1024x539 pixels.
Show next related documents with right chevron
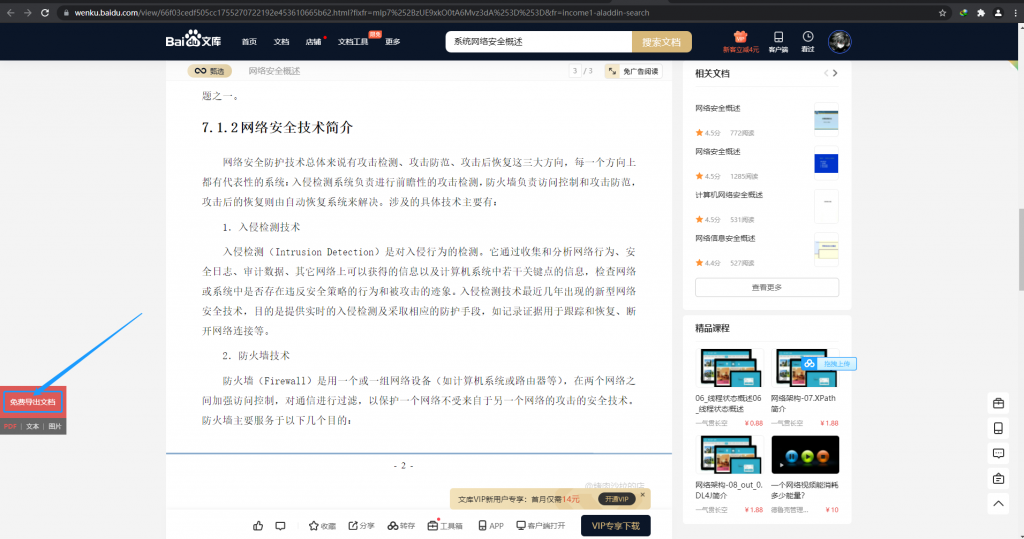(x=835, y=73)
